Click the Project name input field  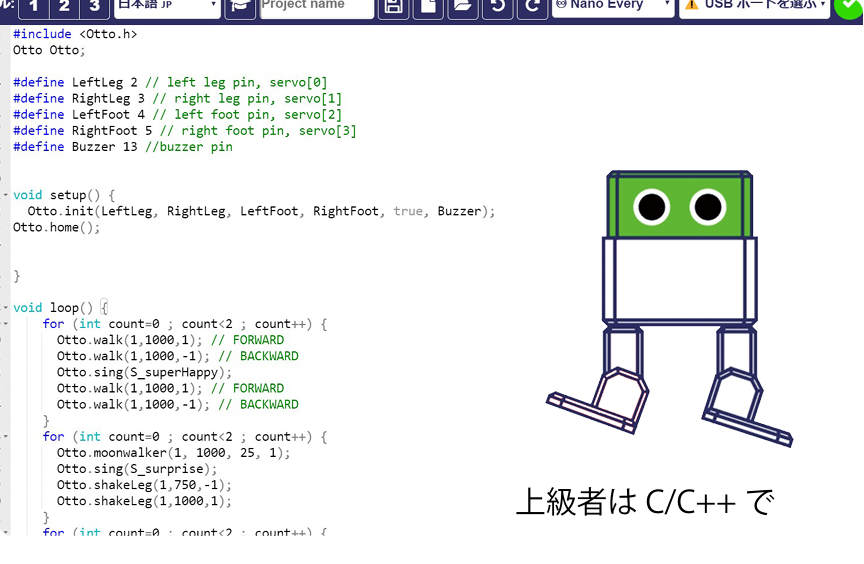coord(317,6)
